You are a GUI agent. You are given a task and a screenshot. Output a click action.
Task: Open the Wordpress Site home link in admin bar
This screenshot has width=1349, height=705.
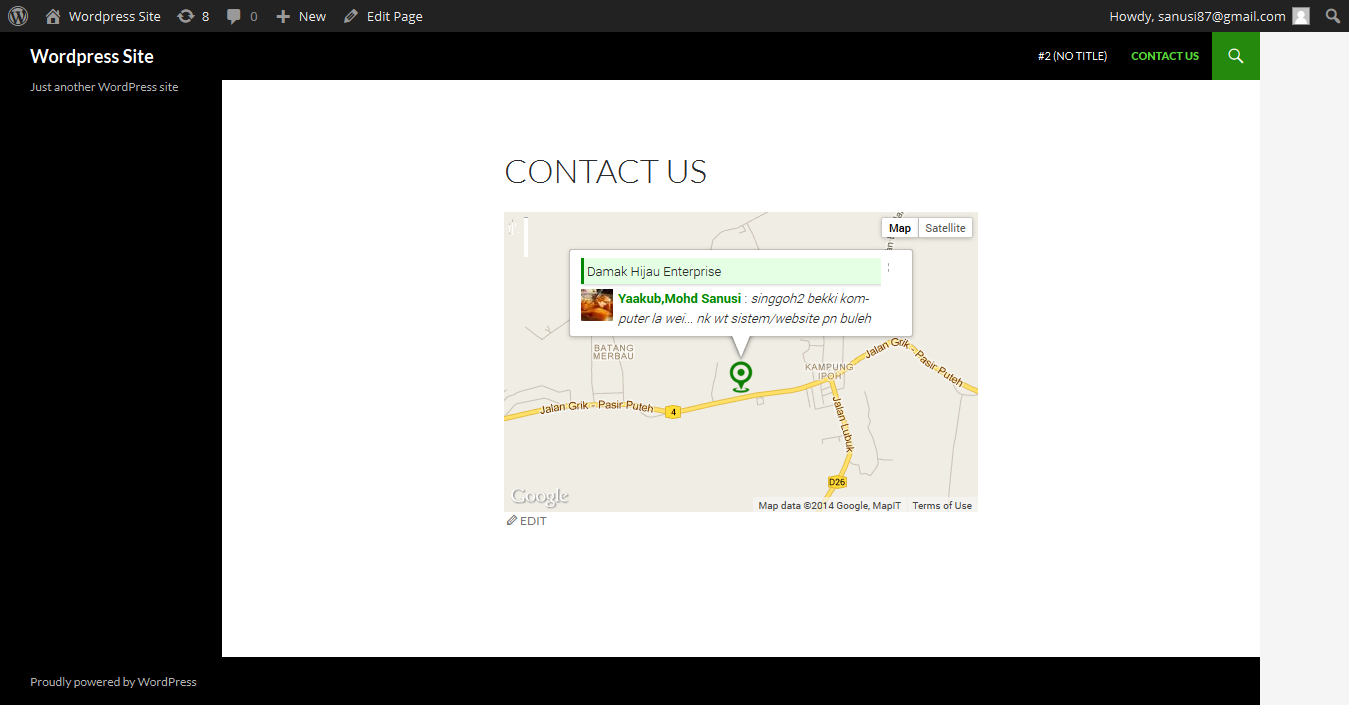103,16
